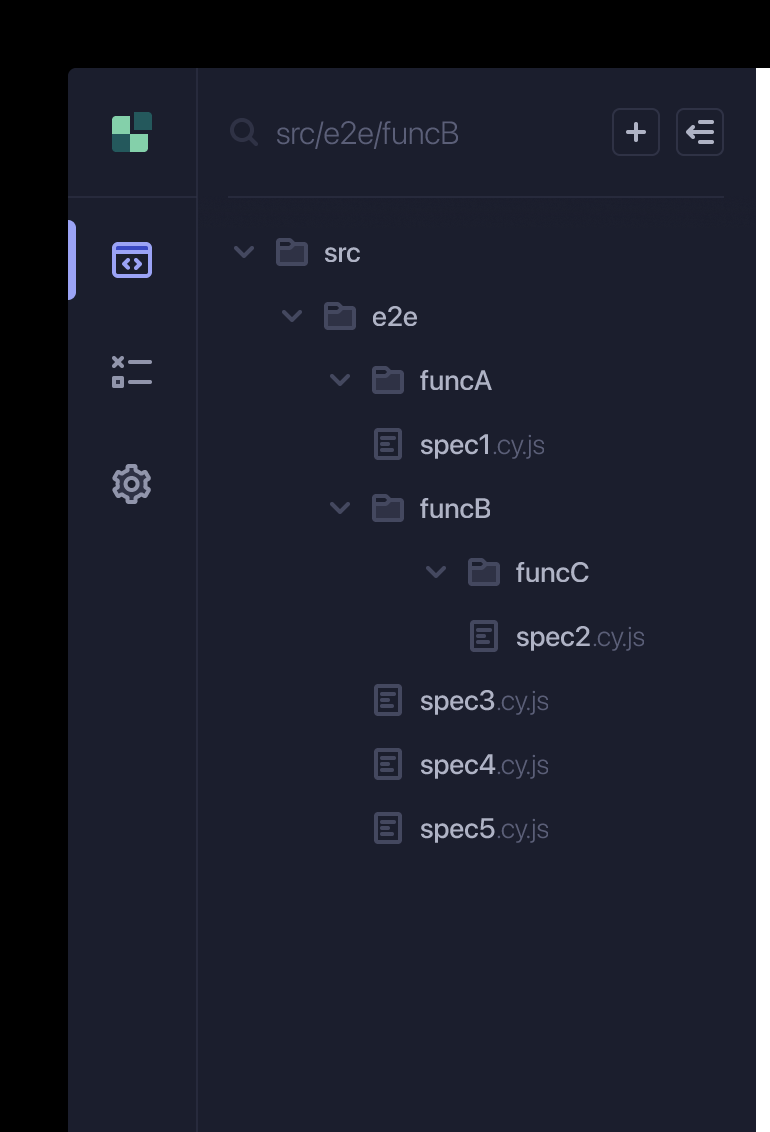Click the funcC folder label
This screenshot has height=1132, width=770.
[552, 572]
